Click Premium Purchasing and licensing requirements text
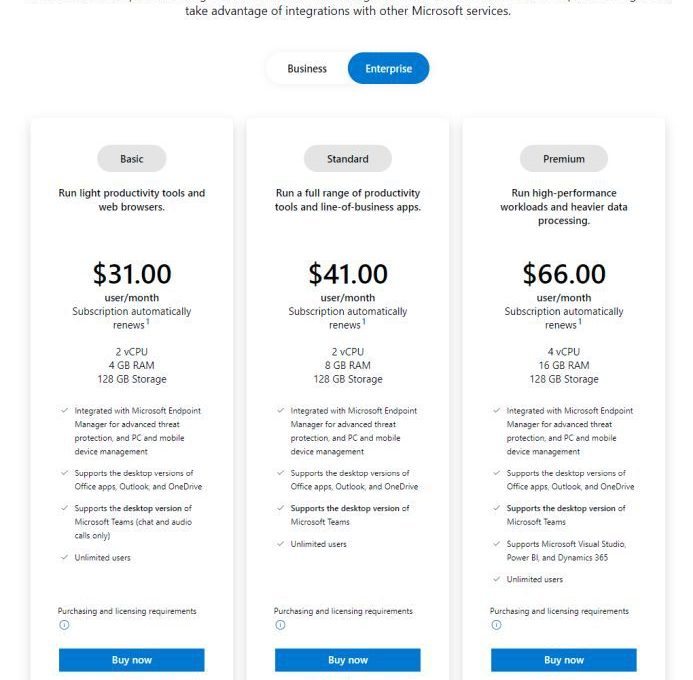 coord(559,611)
